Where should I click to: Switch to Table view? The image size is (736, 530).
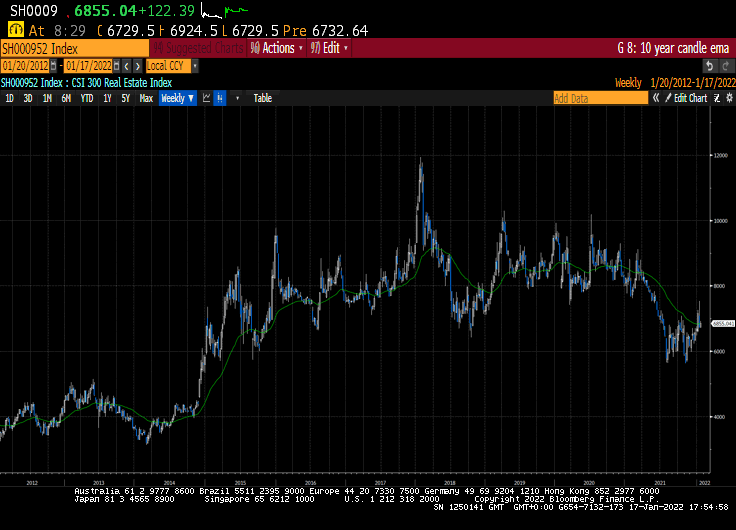(262, 98)
